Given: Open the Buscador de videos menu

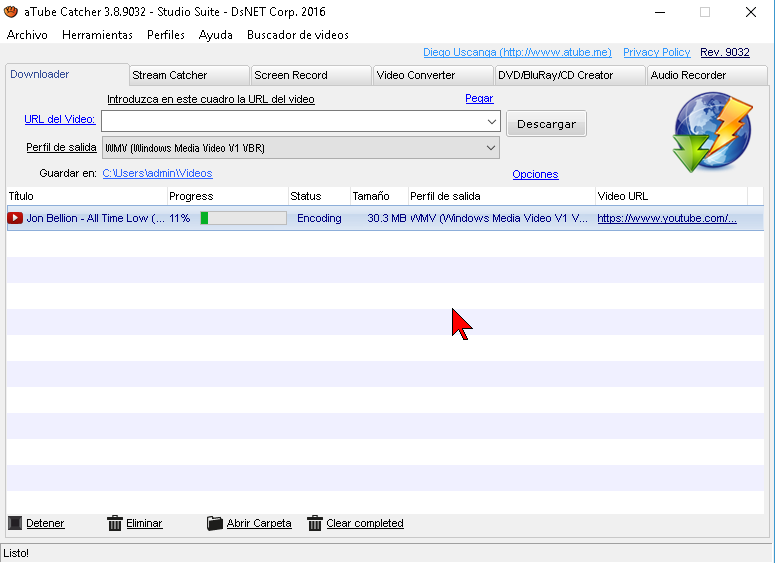Looking at the screenshot, I should (x=298, y=35).
